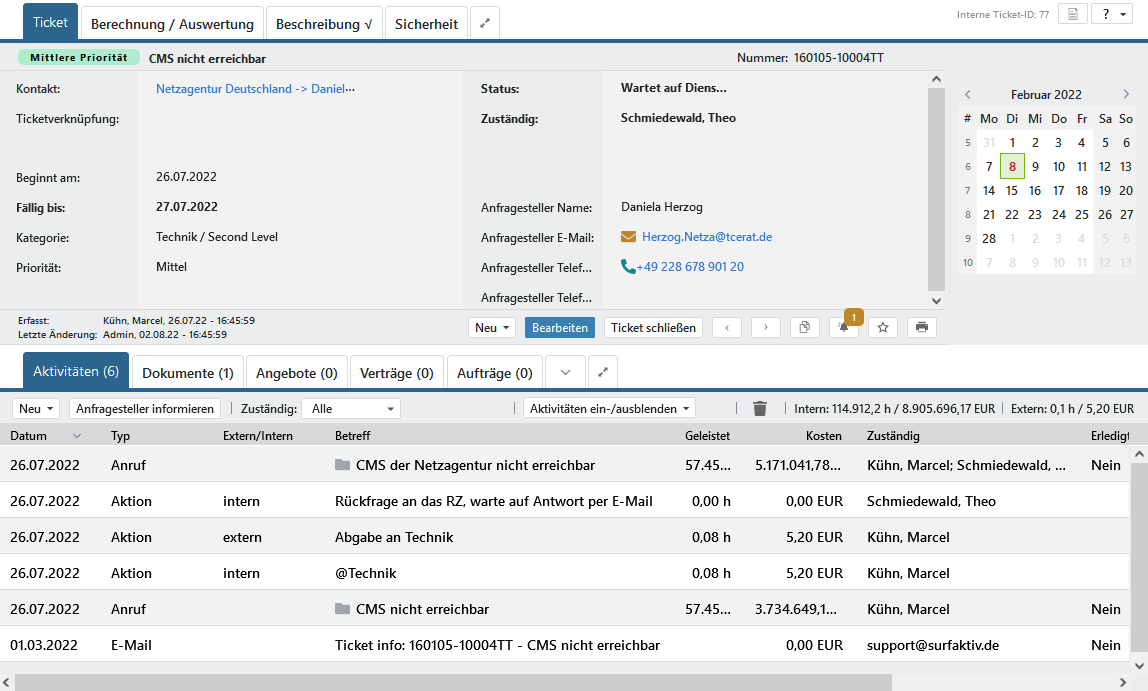This screenshot has height=691, width=1148.
Task: Click the document icon beside ticket ID
Action: click(1072, 14)
